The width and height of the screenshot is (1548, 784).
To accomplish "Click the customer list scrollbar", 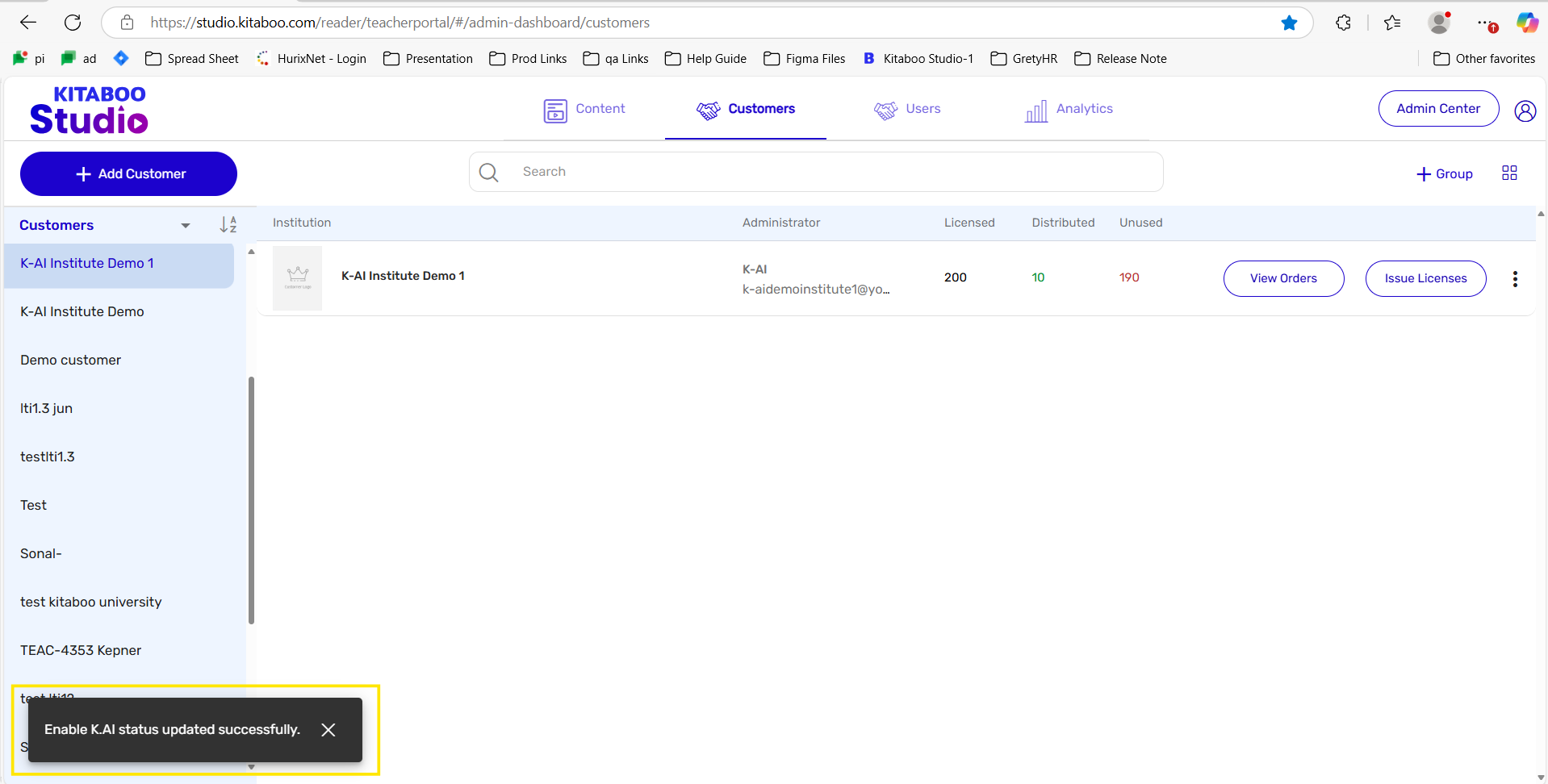I will click(x=251, y=500).
